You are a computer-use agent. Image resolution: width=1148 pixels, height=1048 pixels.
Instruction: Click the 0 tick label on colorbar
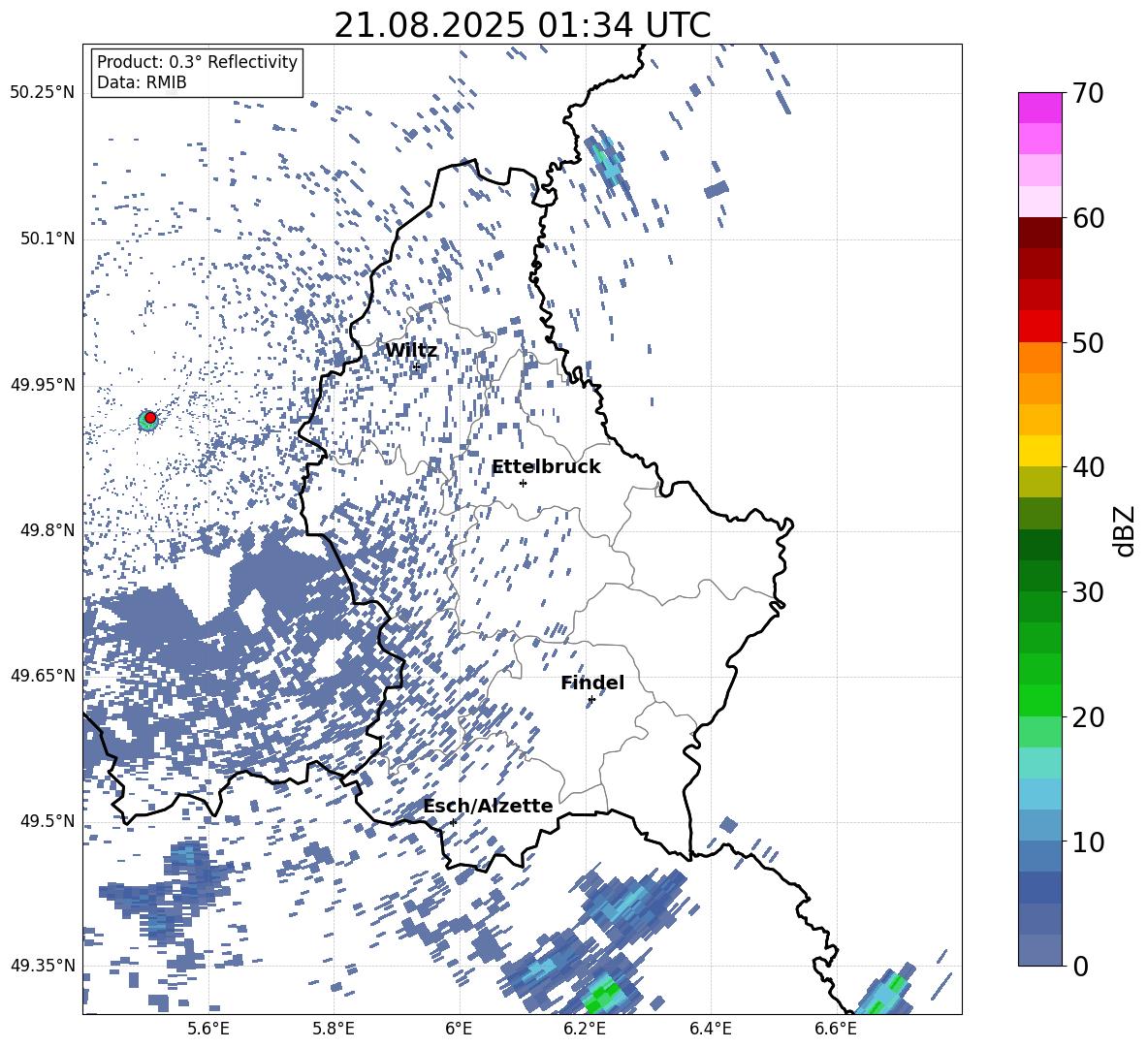tap(1080, 966)
